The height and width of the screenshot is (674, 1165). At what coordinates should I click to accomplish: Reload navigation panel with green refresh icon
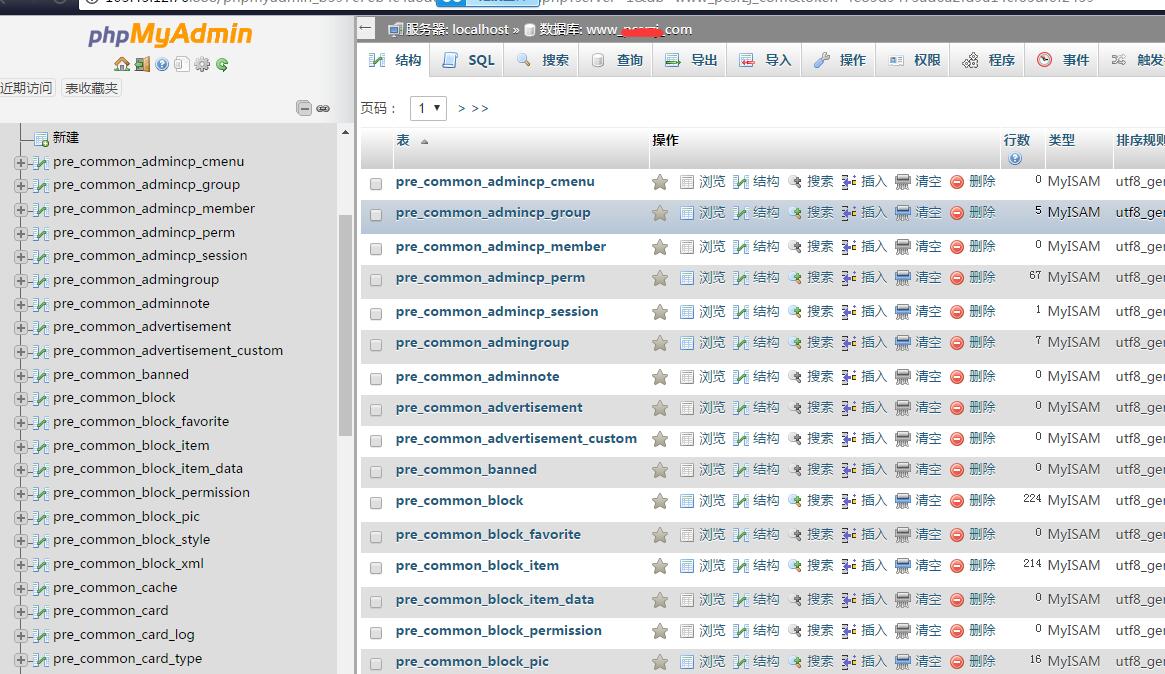point(222,65)
